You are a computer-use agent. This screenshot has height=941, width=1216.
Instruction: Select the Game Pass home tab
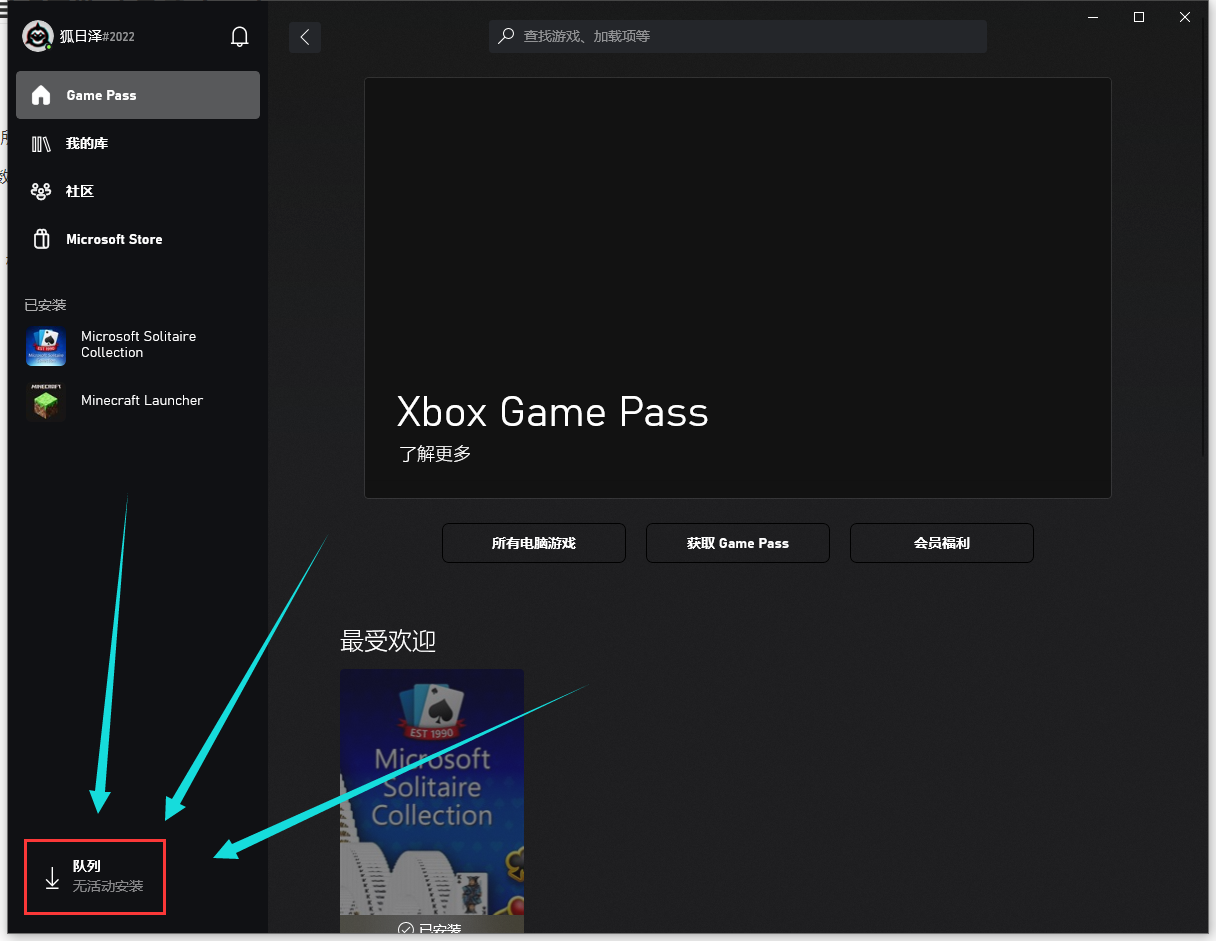pos(138,95)
